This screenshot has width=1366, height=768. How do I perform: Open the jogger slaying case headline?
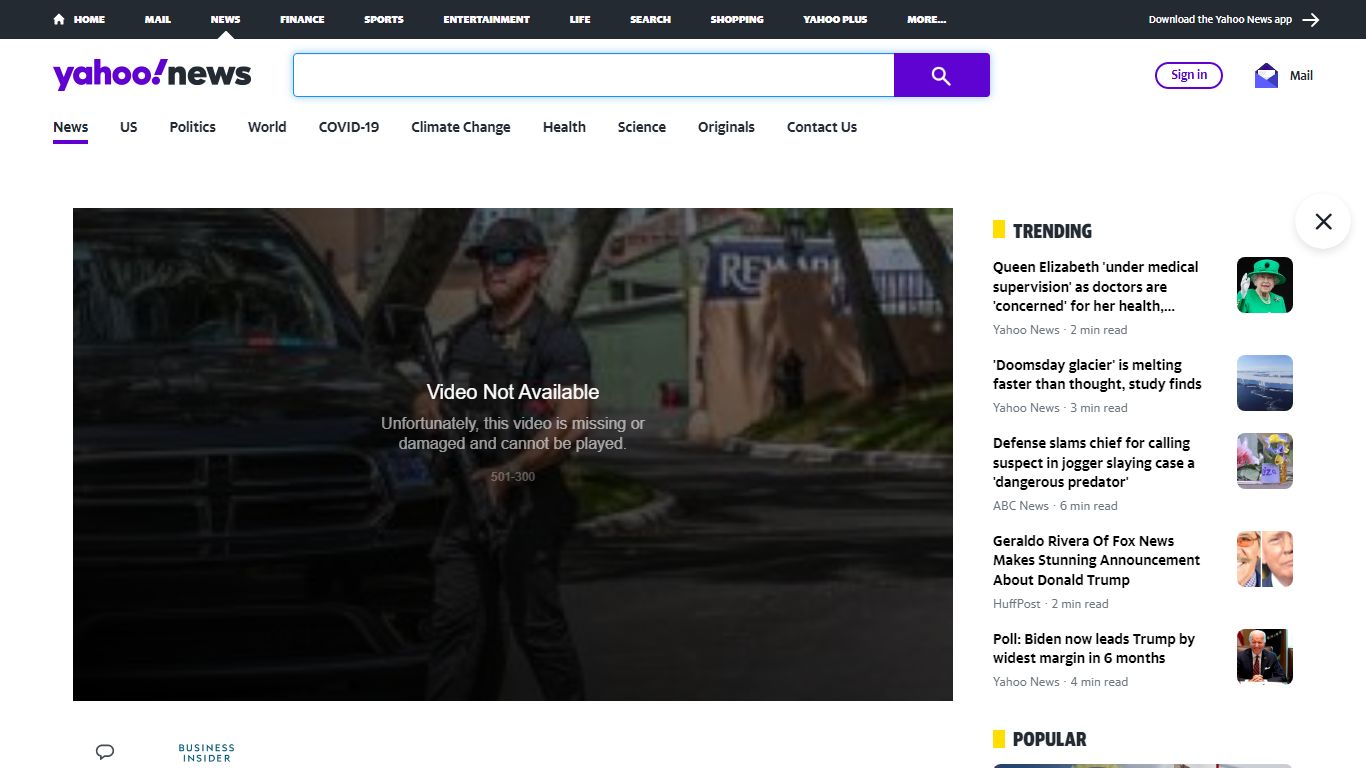1094,462
